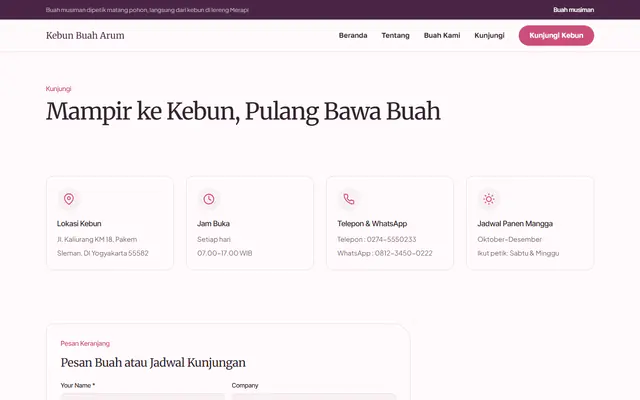Click the 'WhatsApp : 0812-3450-0222' number
The width and height of the screenshot is (640, 400).
point(385,253)
